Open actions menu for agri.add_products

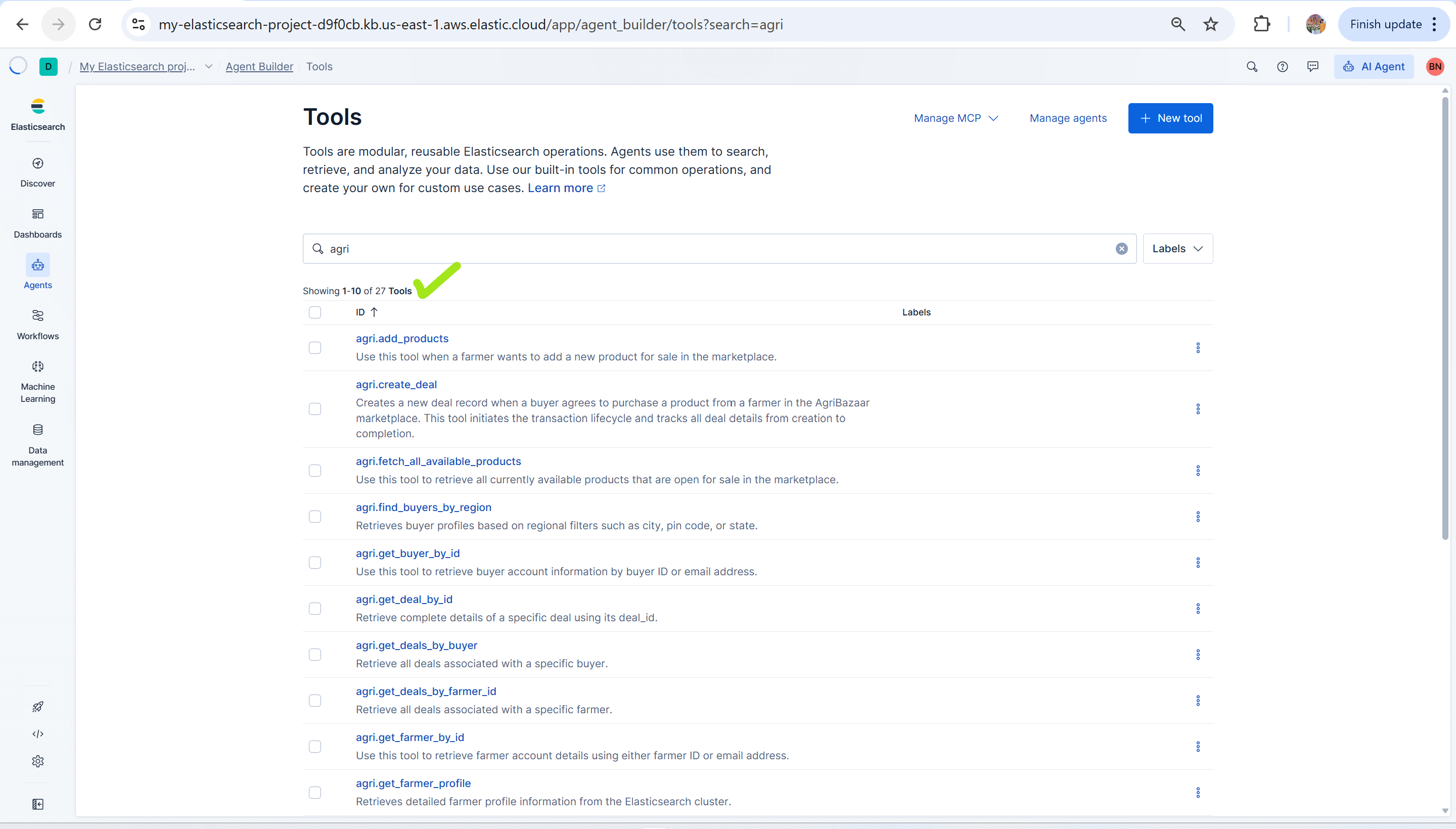tap(1198, 348)
